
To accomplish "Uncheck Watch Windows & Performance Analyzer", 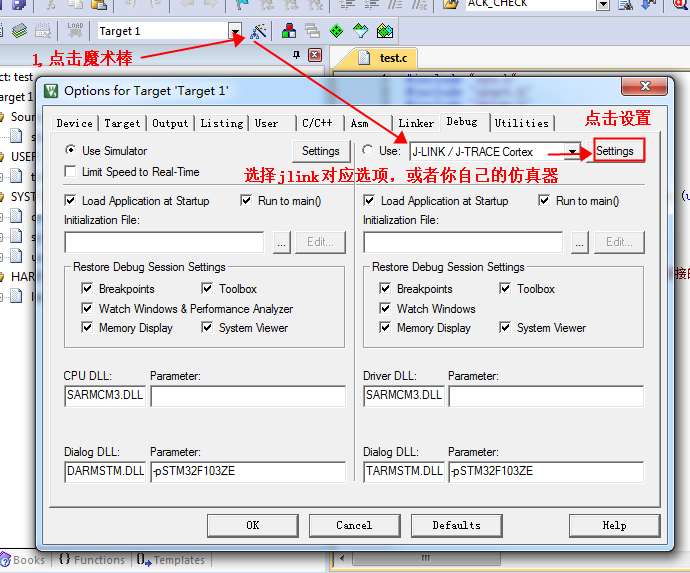I will (x=87, y=308).
